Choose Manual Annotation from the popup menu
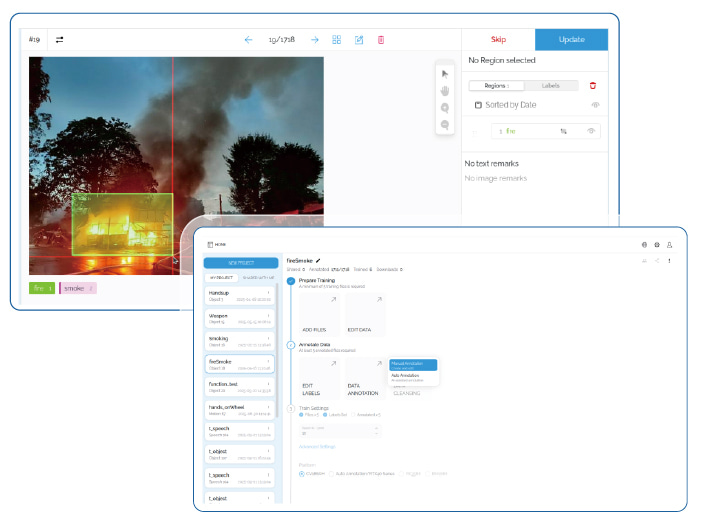This screenshot has width=701, height=528. (412, 365)
